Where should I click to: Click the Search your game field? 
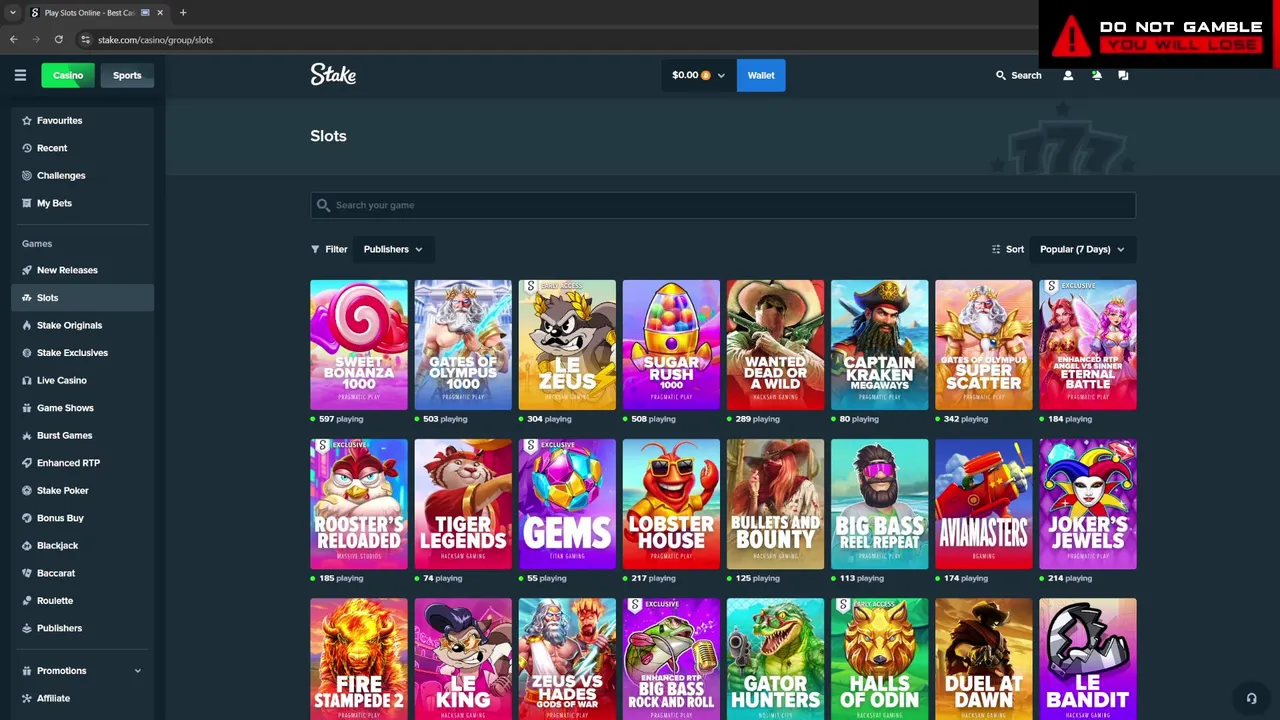pyautogui.click(x=723, y=205)
